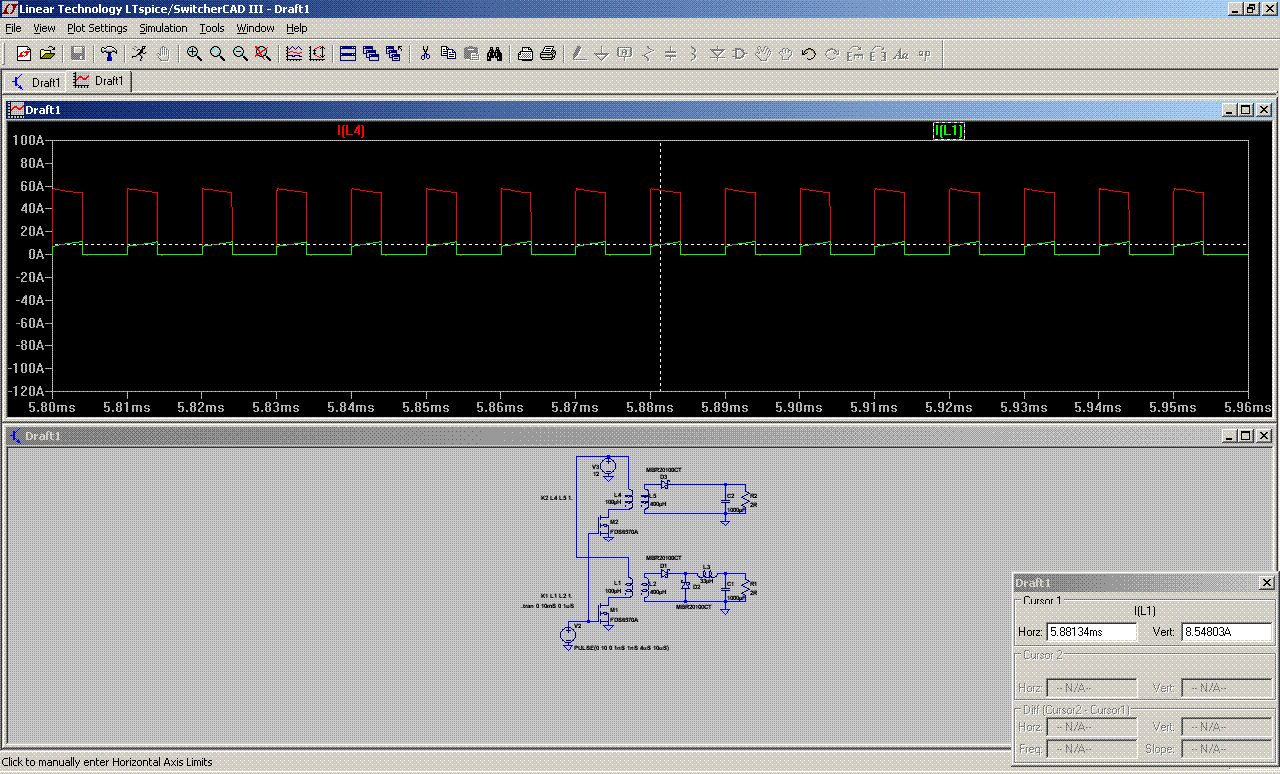Close the Draft1 cursor readout dialog

[1266, 583]
